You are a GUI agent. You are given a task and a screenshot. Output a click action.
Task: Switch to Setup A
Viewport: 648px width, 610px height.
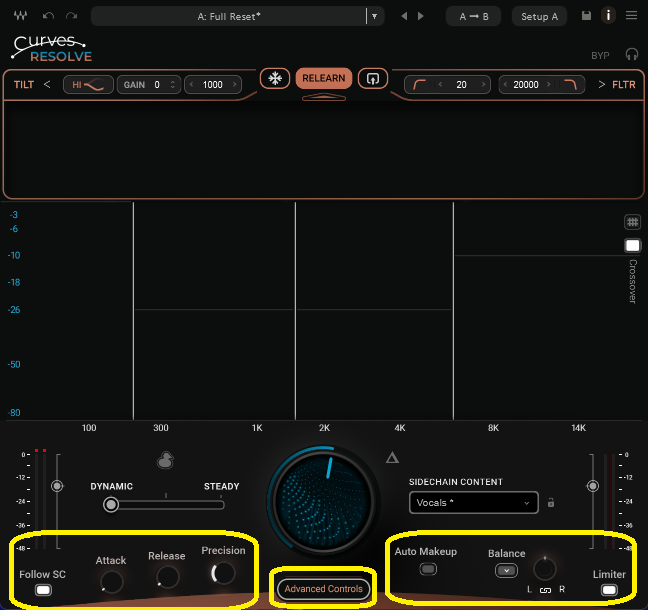coord(540,16)
